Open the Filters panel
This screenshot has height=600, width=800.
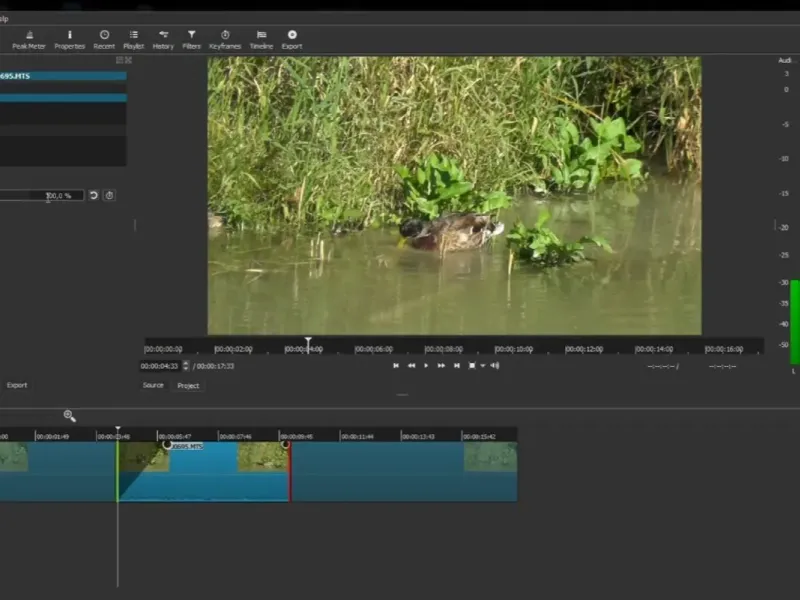(191, 39)
